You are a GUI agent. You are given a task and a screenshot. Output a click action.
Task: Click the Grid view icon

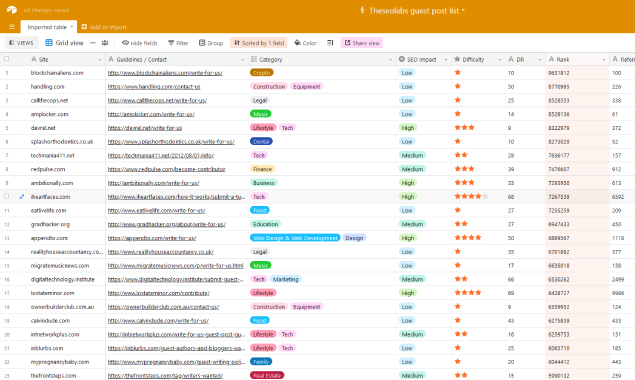pyautogui.click(x=49, y=43)
